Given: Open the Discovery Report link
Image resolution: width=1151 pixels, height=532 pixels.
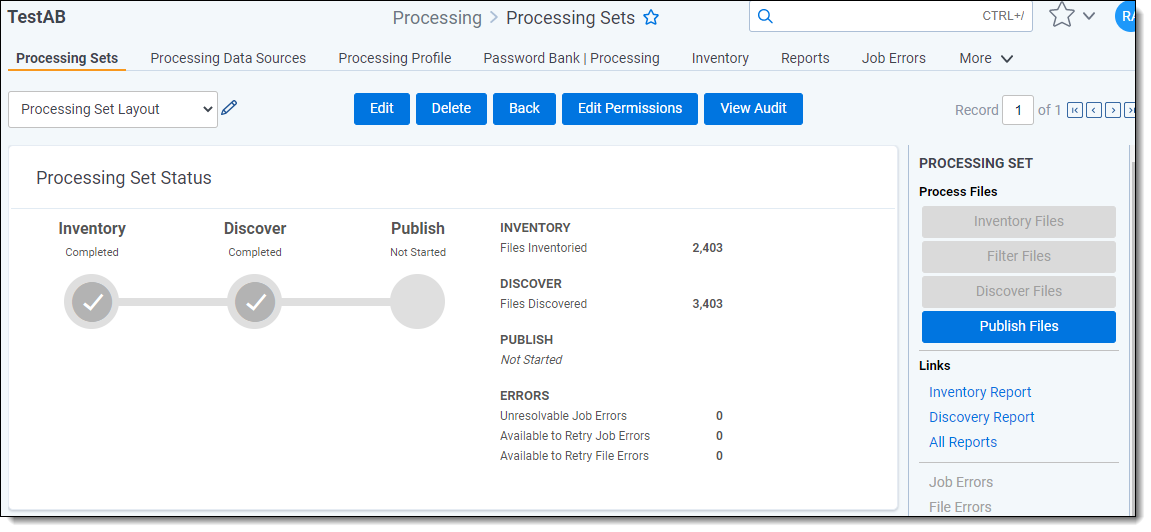Looking at the screenshot, I should coord(981,417).
